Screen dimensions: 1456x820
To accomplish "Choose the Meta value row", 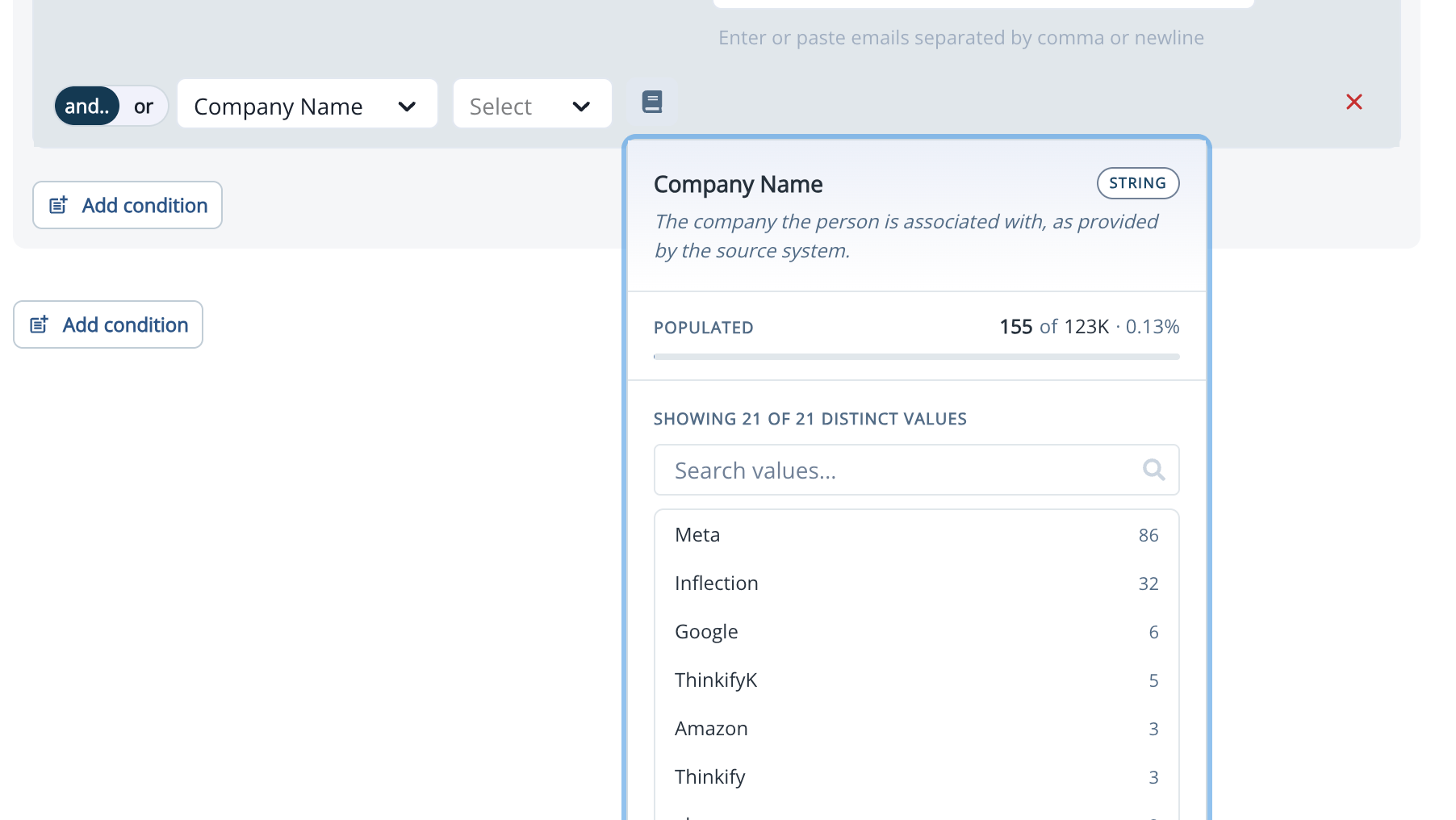I will click(x=916, y=535).
